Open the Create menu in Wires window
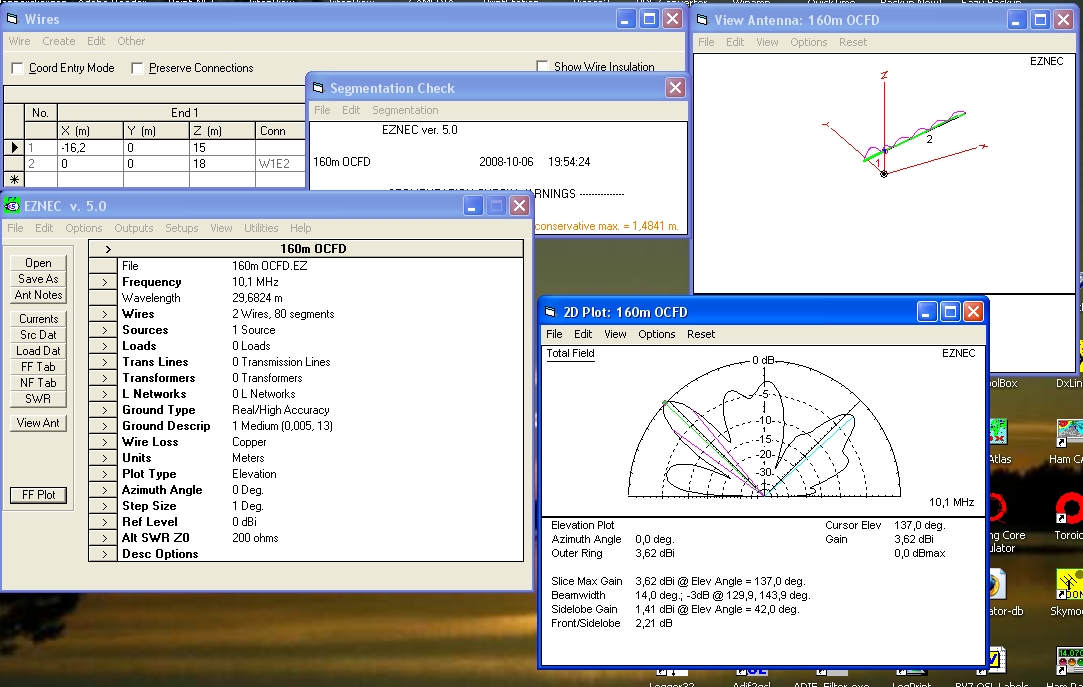Image resolution: width=1083 pixels, height=687 pixels. click(x=58, y=41)
